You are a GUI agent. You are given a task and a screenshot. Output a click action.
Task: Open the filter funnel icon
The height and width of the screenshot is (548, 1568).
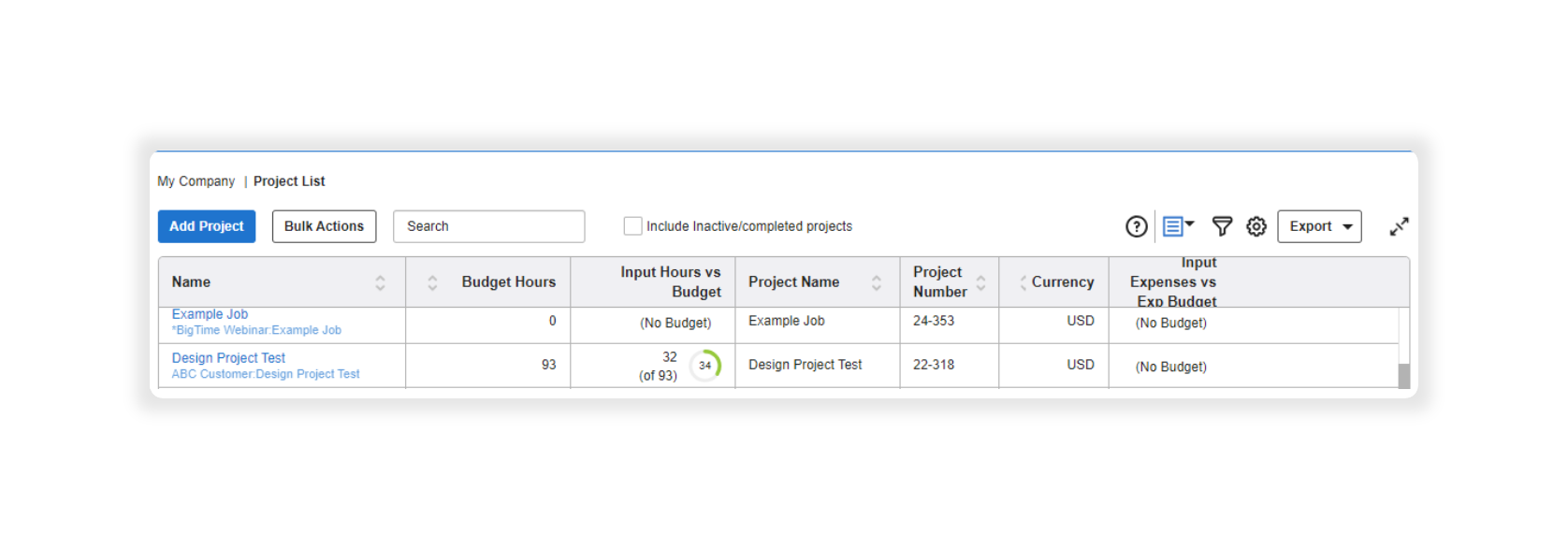[x=1222, y=226]
